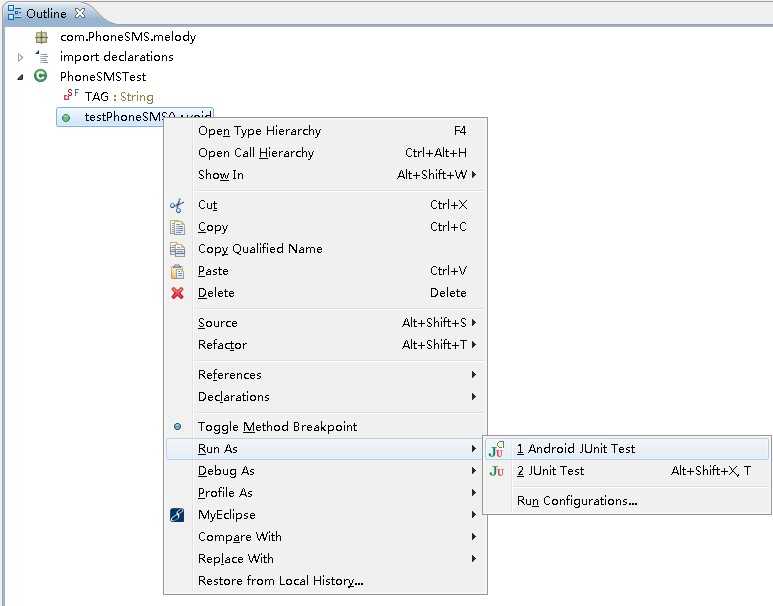Click the MyEclipse logo icon
This screenshot has width=773, height=606.
click(x=177, y=515)
